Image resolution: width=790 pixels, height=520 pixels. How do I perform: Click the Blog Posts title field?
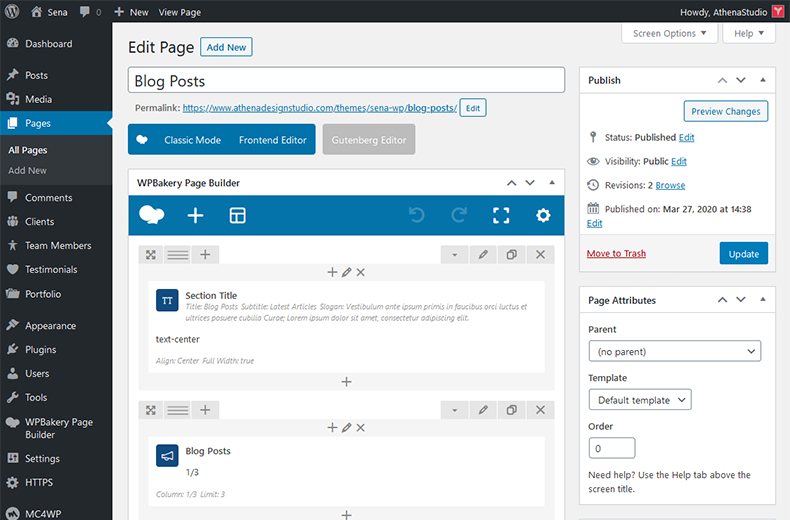pyautogui.click(x=346, y=80)
